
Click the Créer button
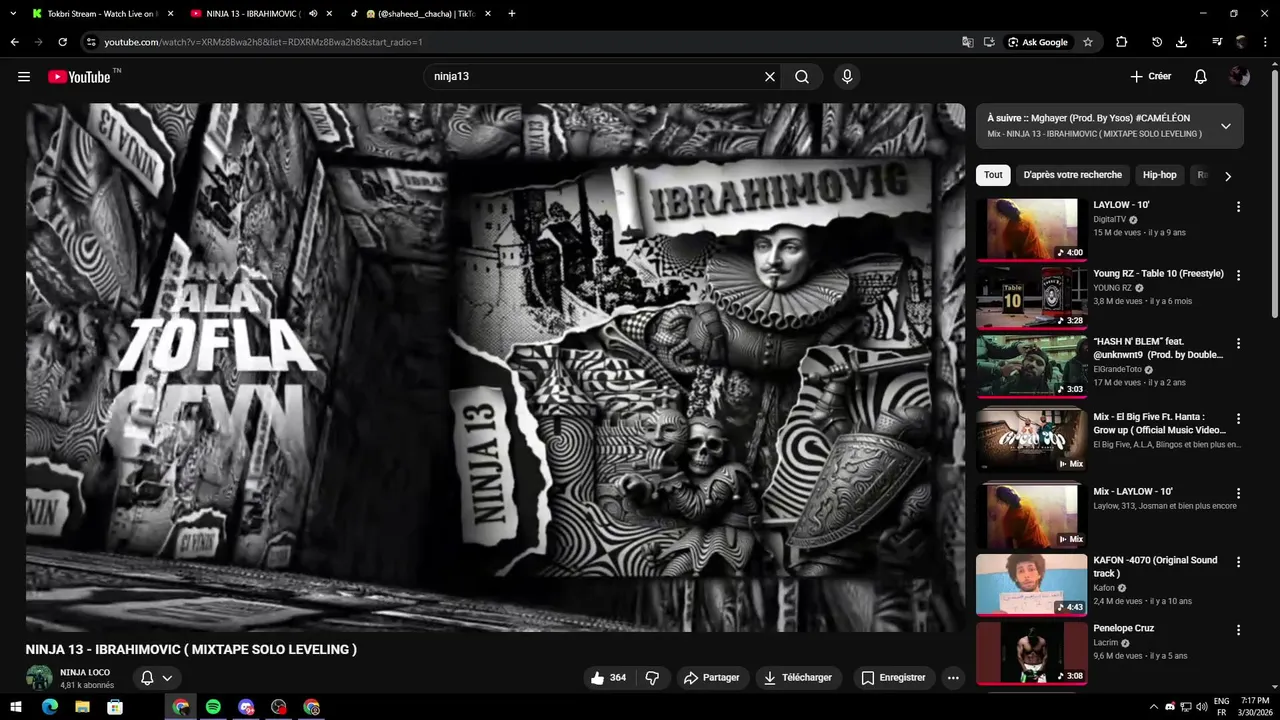[1150, 77]
